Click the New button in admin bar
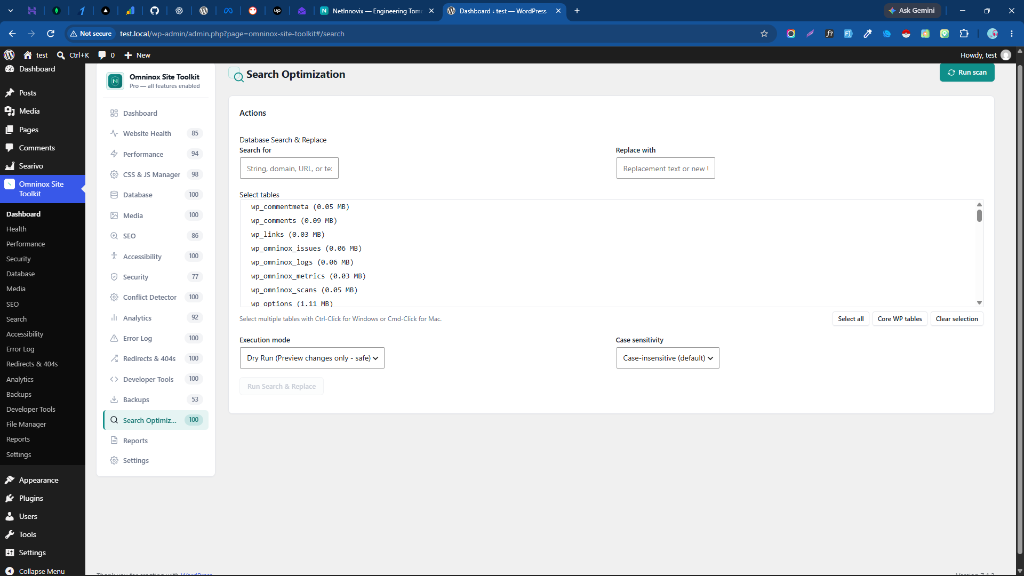This screenshot has width=1024, height=576. 138,55
